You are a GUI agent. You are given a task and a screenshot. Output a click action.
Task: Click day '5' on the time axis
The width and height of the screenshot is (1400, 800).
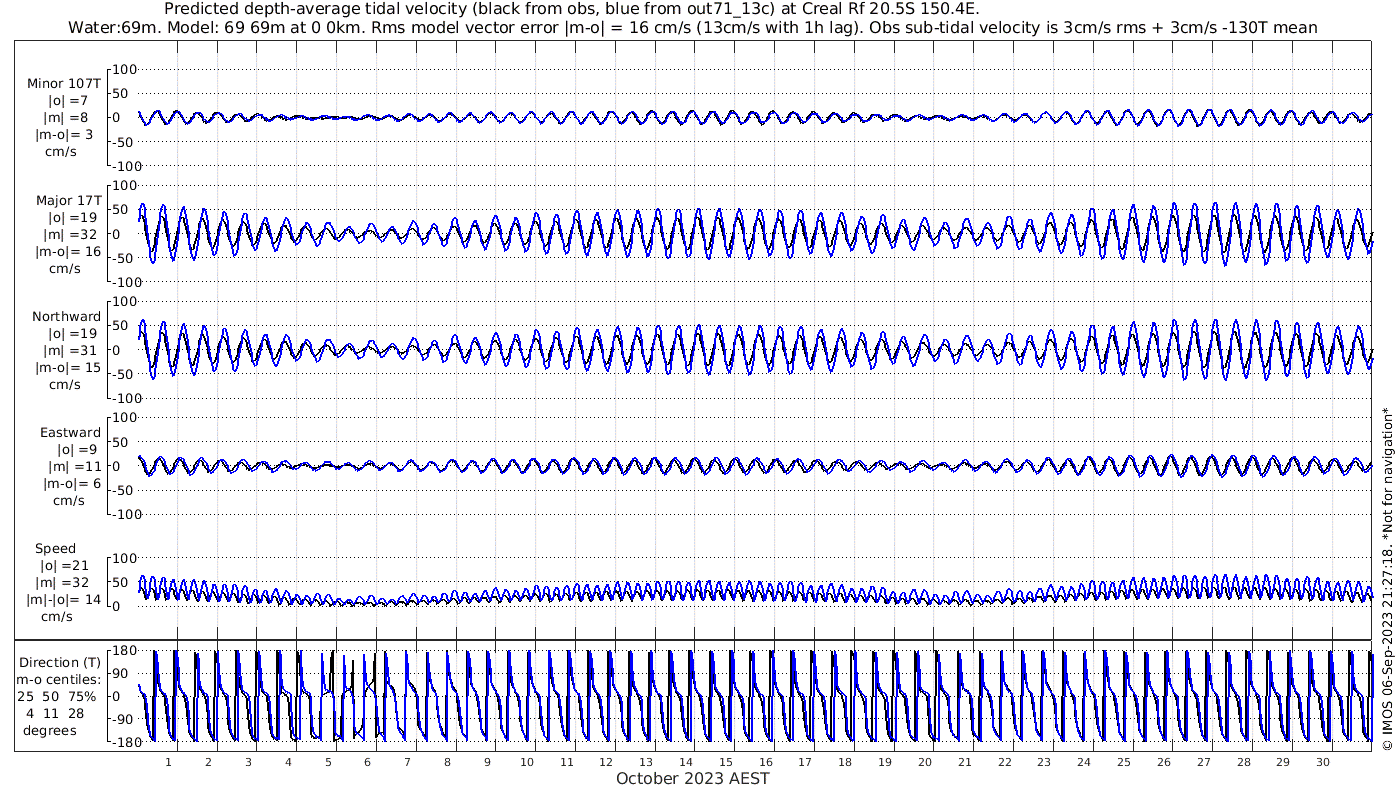(x=328, y=762)
